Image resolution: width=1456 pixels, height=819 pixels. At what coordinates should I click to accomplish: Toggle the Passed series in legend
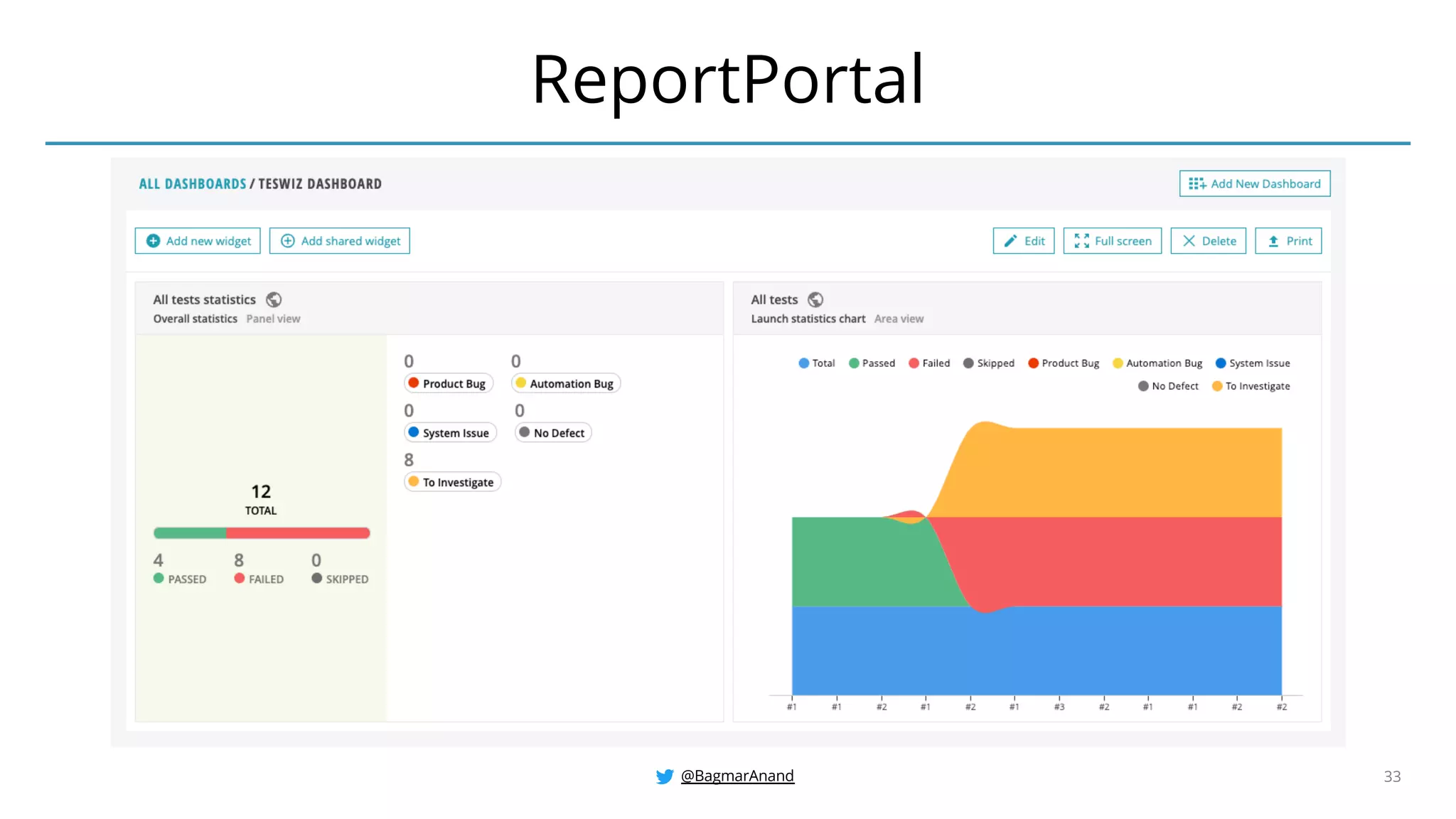(x=872, y=363)
